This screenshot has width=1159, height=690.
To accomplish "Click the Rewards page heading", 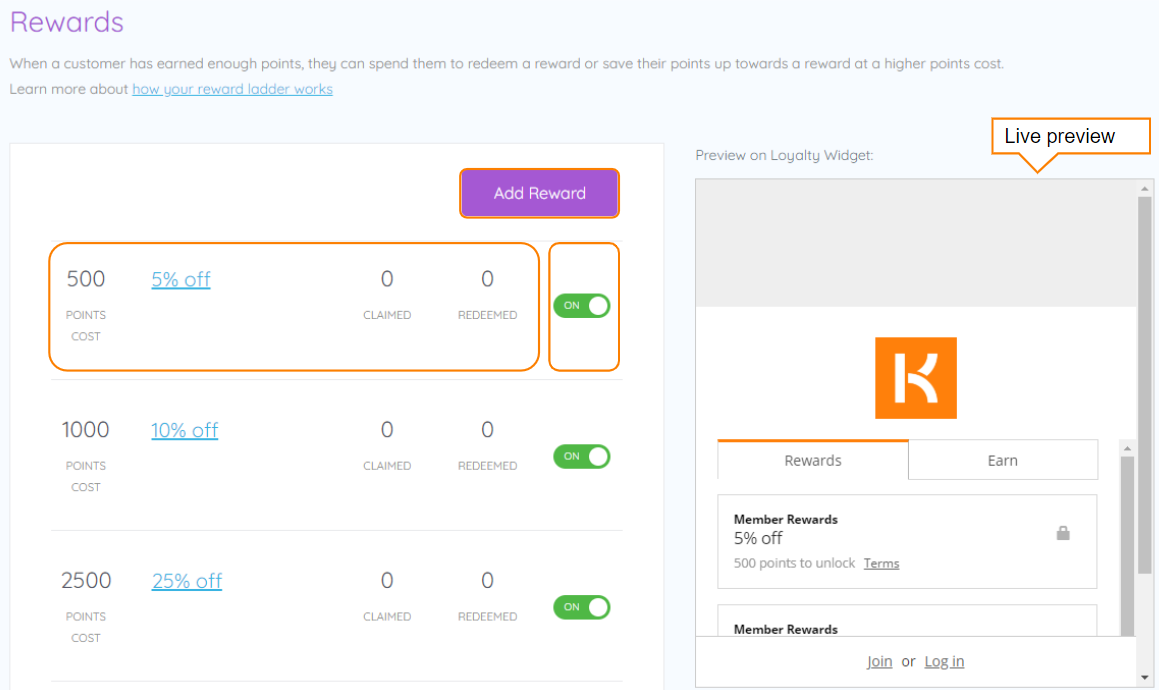I will click(67, 22).
